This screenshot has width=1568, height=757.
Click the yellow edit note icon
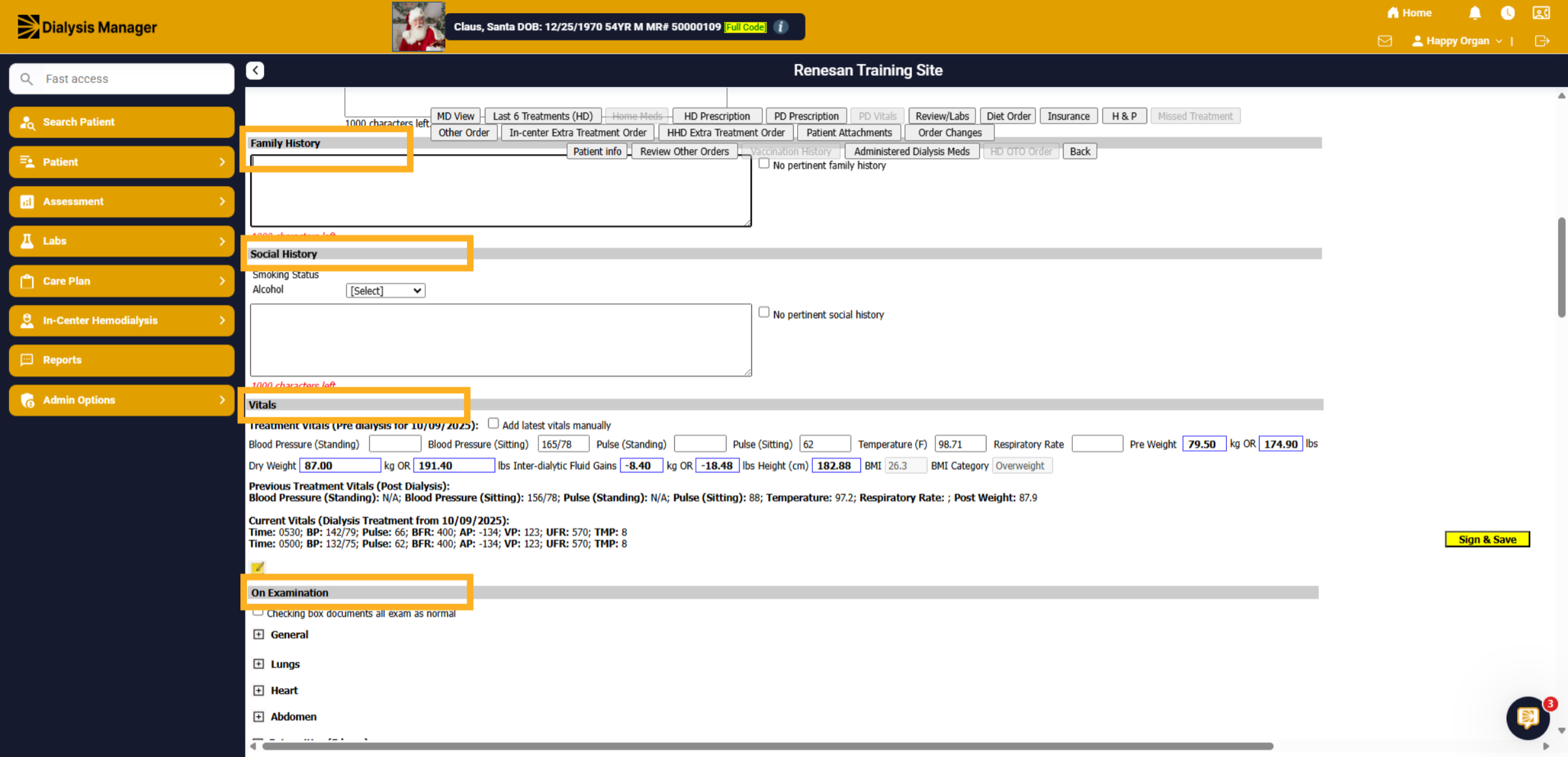tap(257, 567)
